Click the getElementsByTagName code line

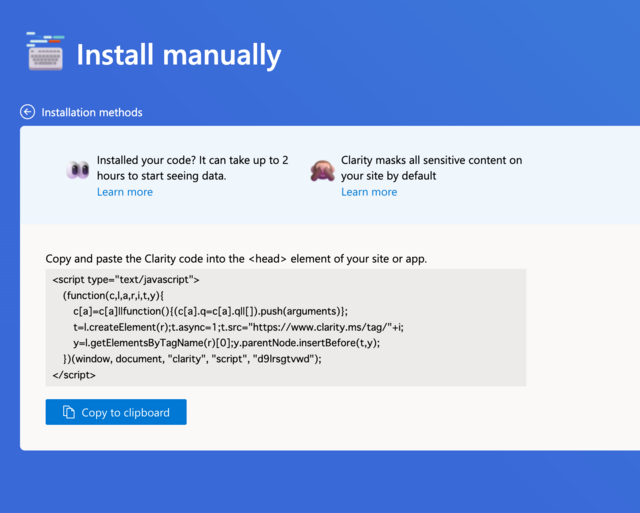tap(227, 343)
